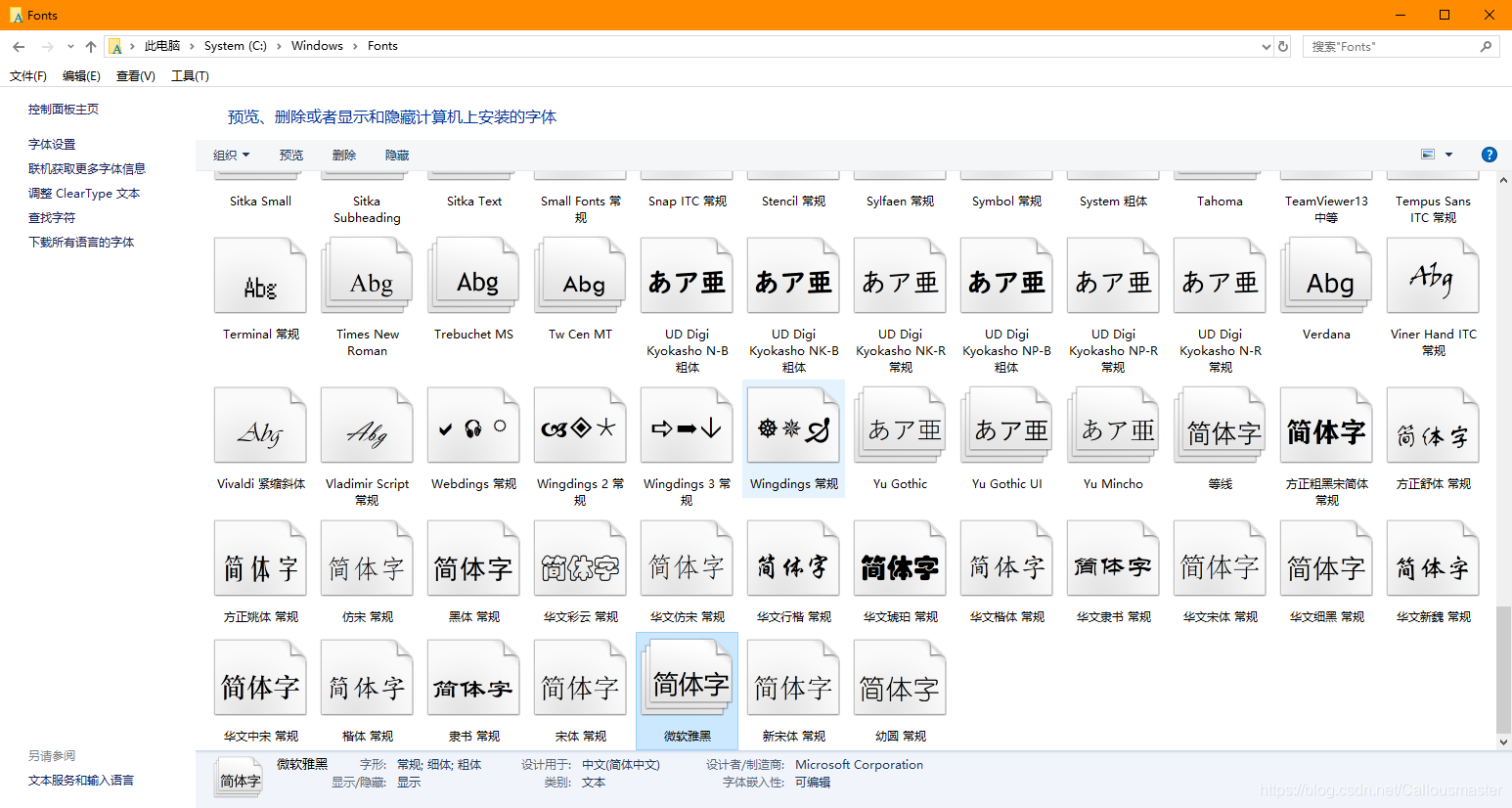Open 调整 ClearType 文本 link

[x=84, y=194]
